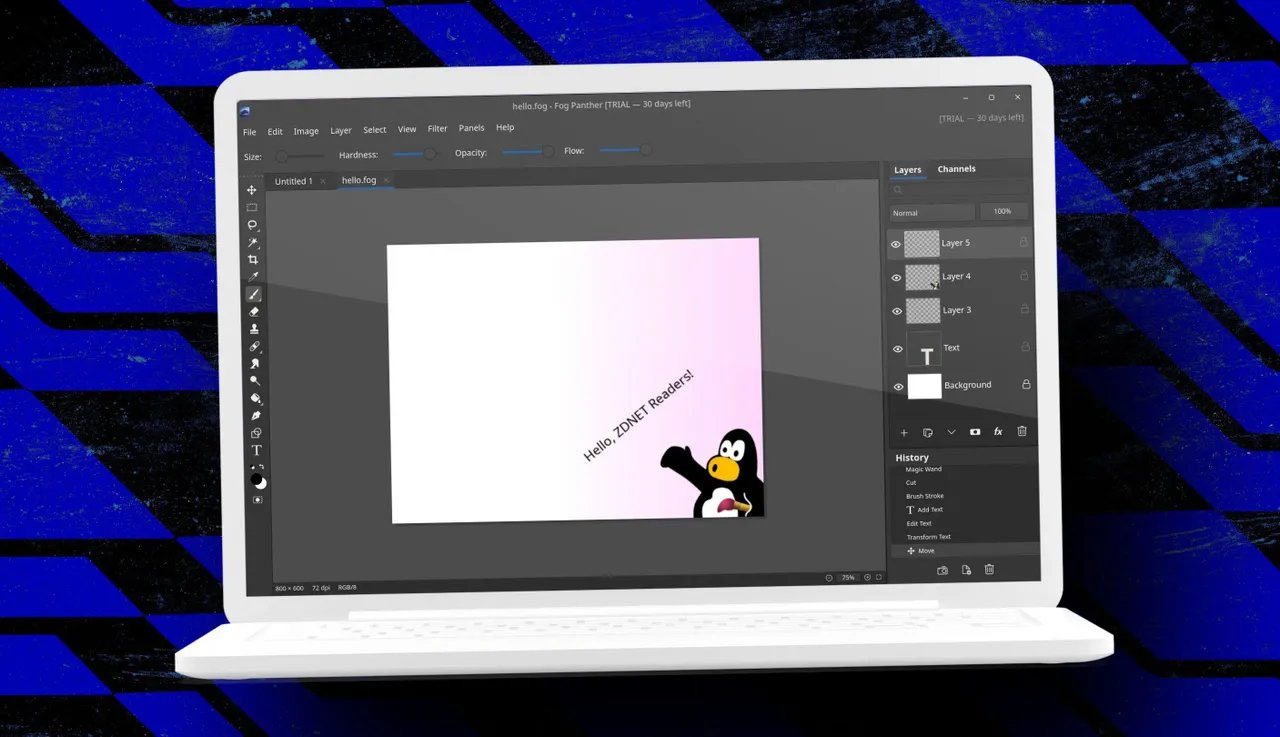1280x737 pixels.
Task: Select the Lasso selection tool
Action: [x=253, y=225]
